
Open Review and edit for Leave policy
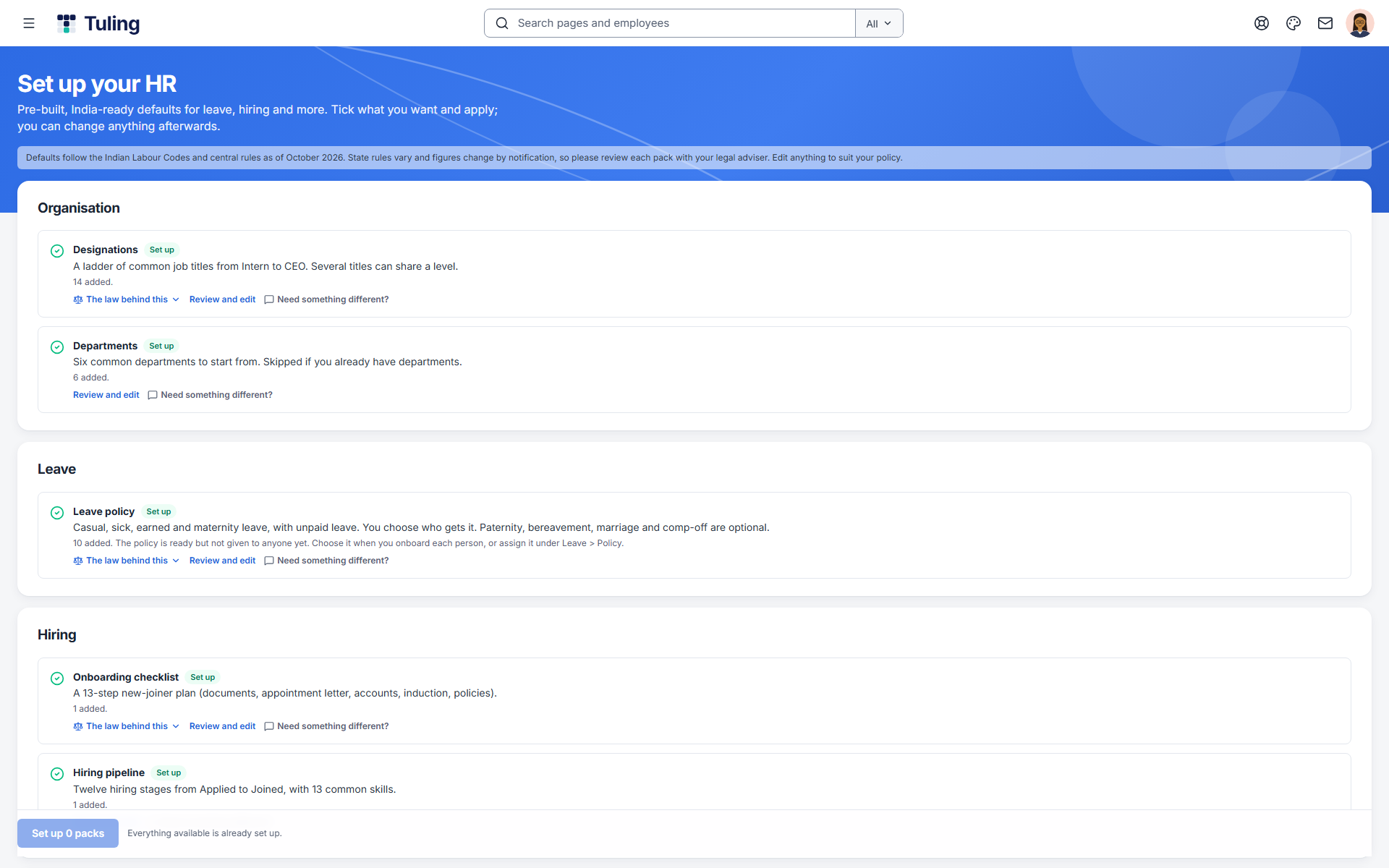(222, 561)
